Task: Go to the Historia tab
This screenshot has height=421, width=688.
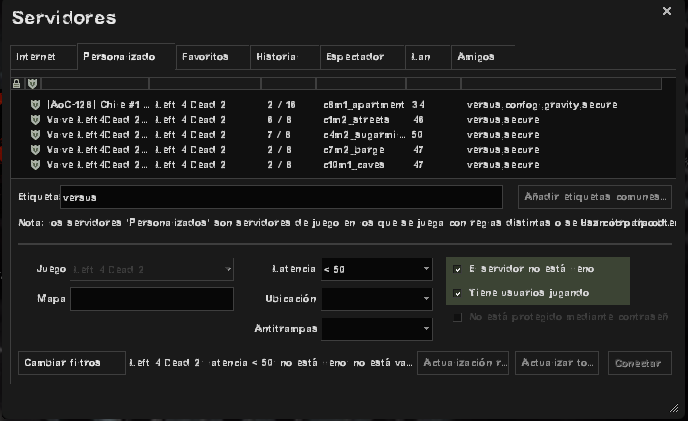Action: (x=285, y=57)
